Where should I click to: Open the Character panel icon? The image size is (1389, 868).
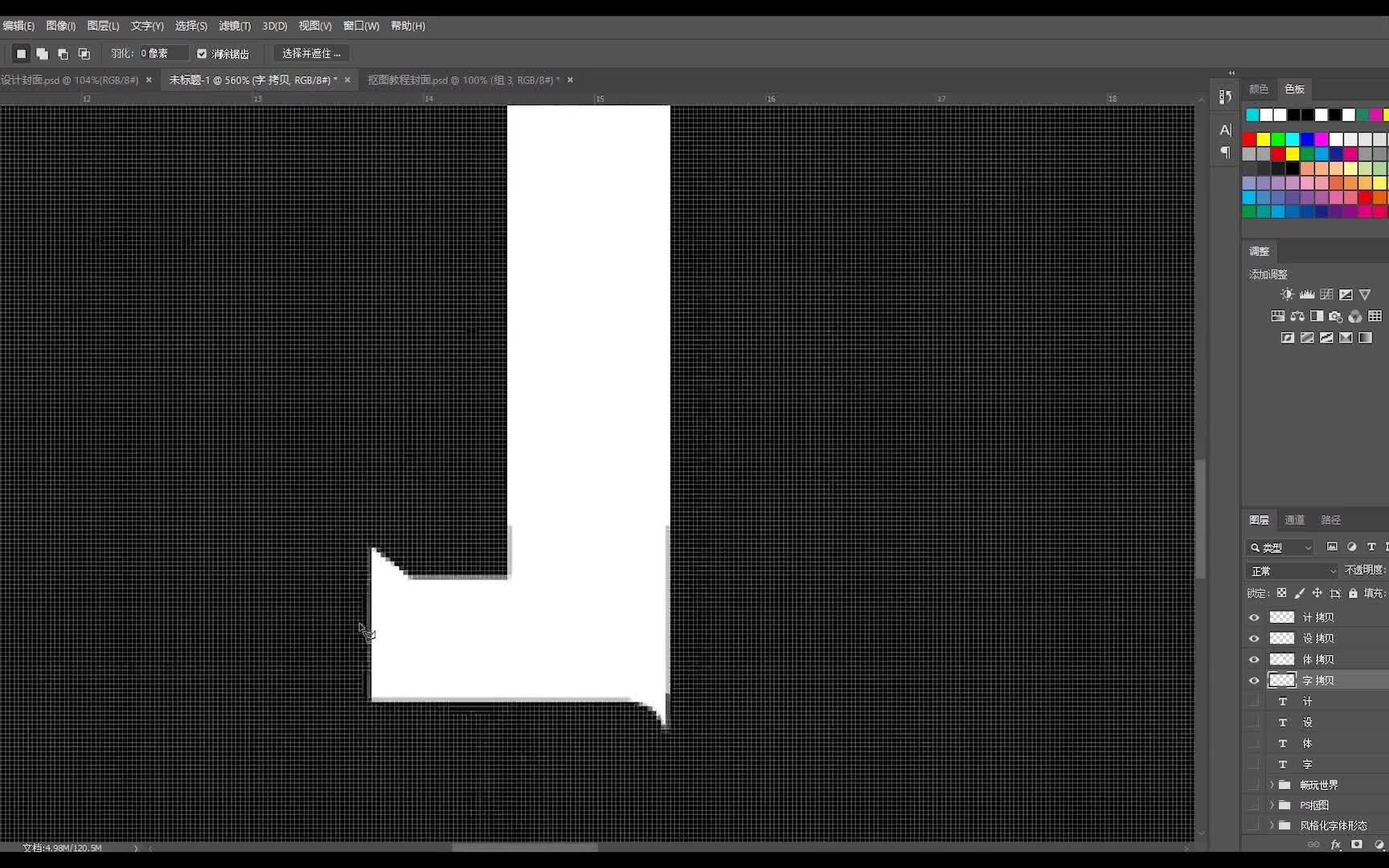click(x=1225, y=129)
